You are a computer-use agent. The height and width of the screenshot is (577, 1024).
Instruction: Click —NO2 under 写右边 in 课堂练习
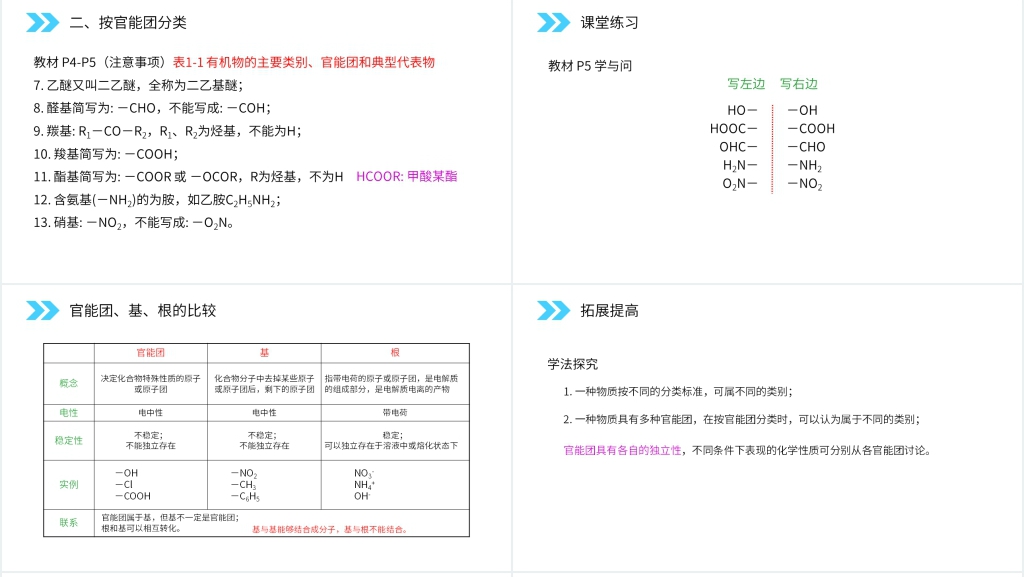click(x=805, y=184)
